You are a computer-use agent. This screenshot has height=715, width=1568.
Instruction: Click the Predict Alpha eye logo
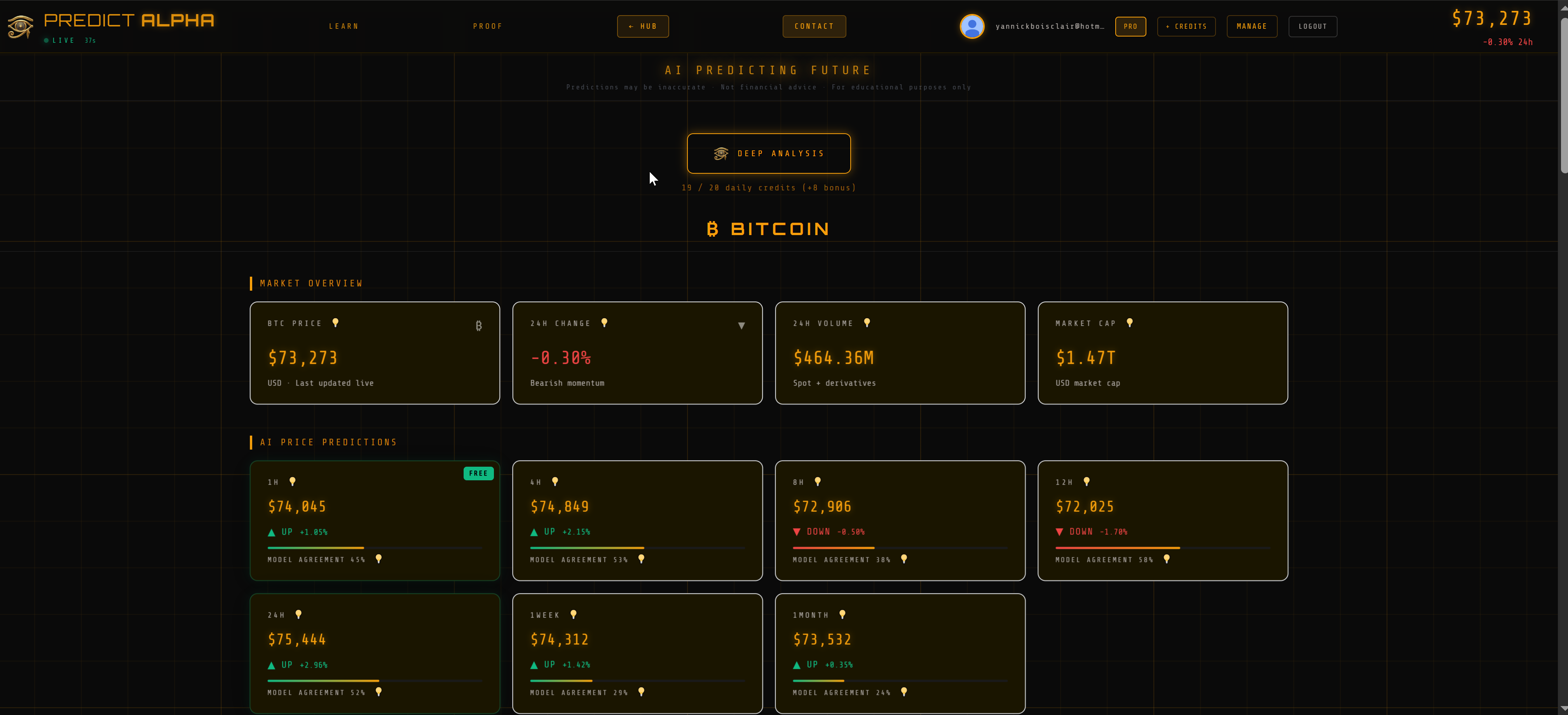(20, 27)
